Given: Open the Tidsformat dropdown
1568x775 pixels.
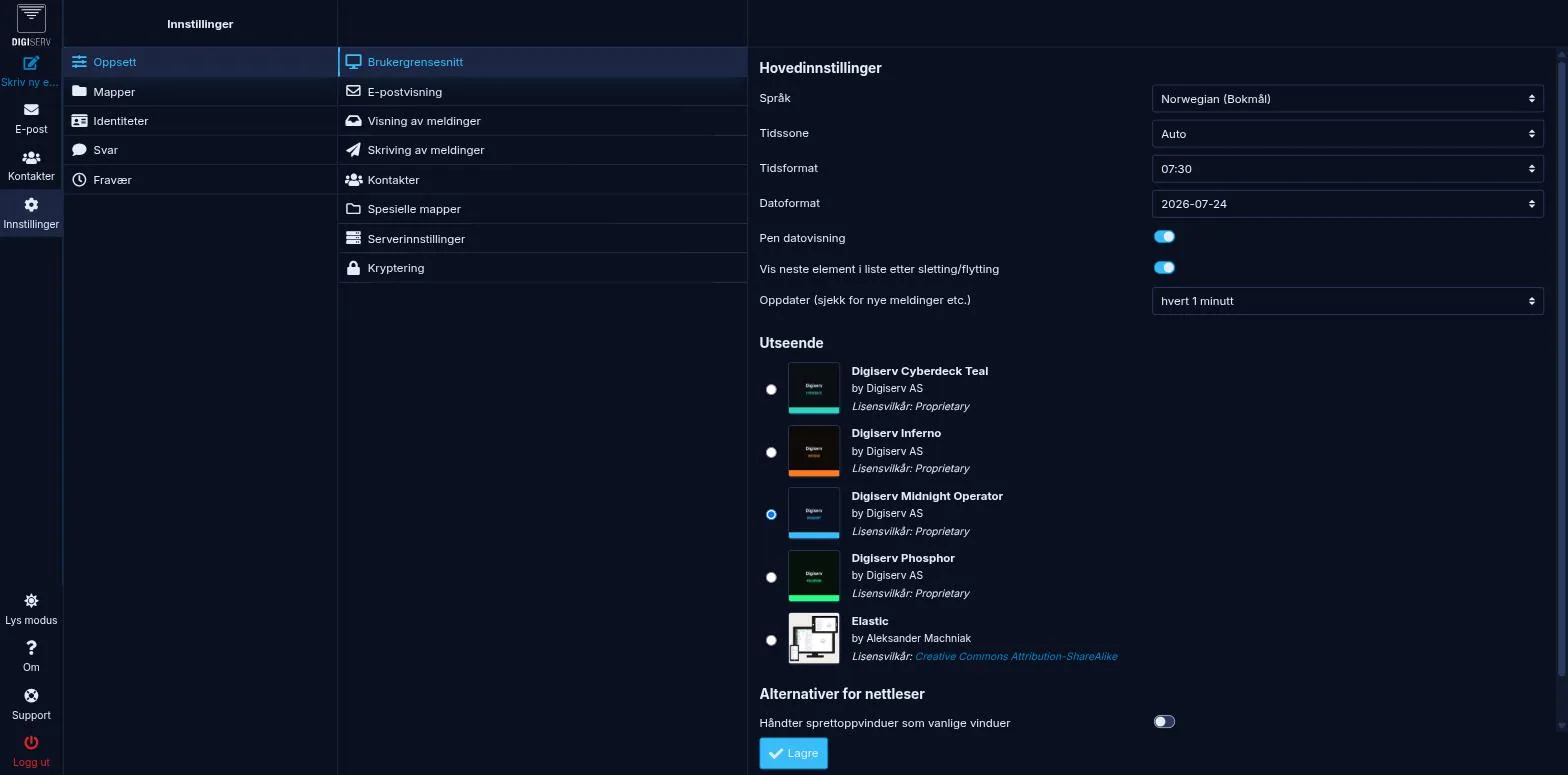Looking at the screenshot, I should [1347, 169].
